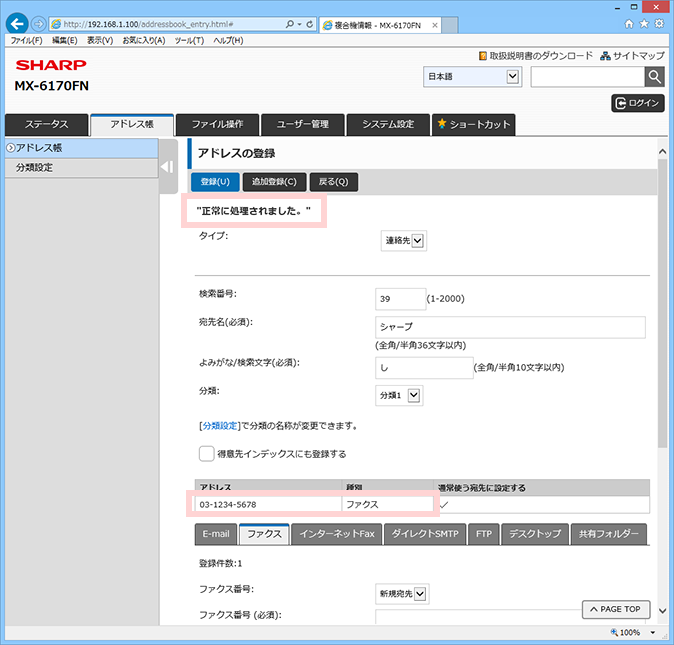Click the status bar zoom magnifier icon
674x645 pixels.
click(x=614, y=632)
